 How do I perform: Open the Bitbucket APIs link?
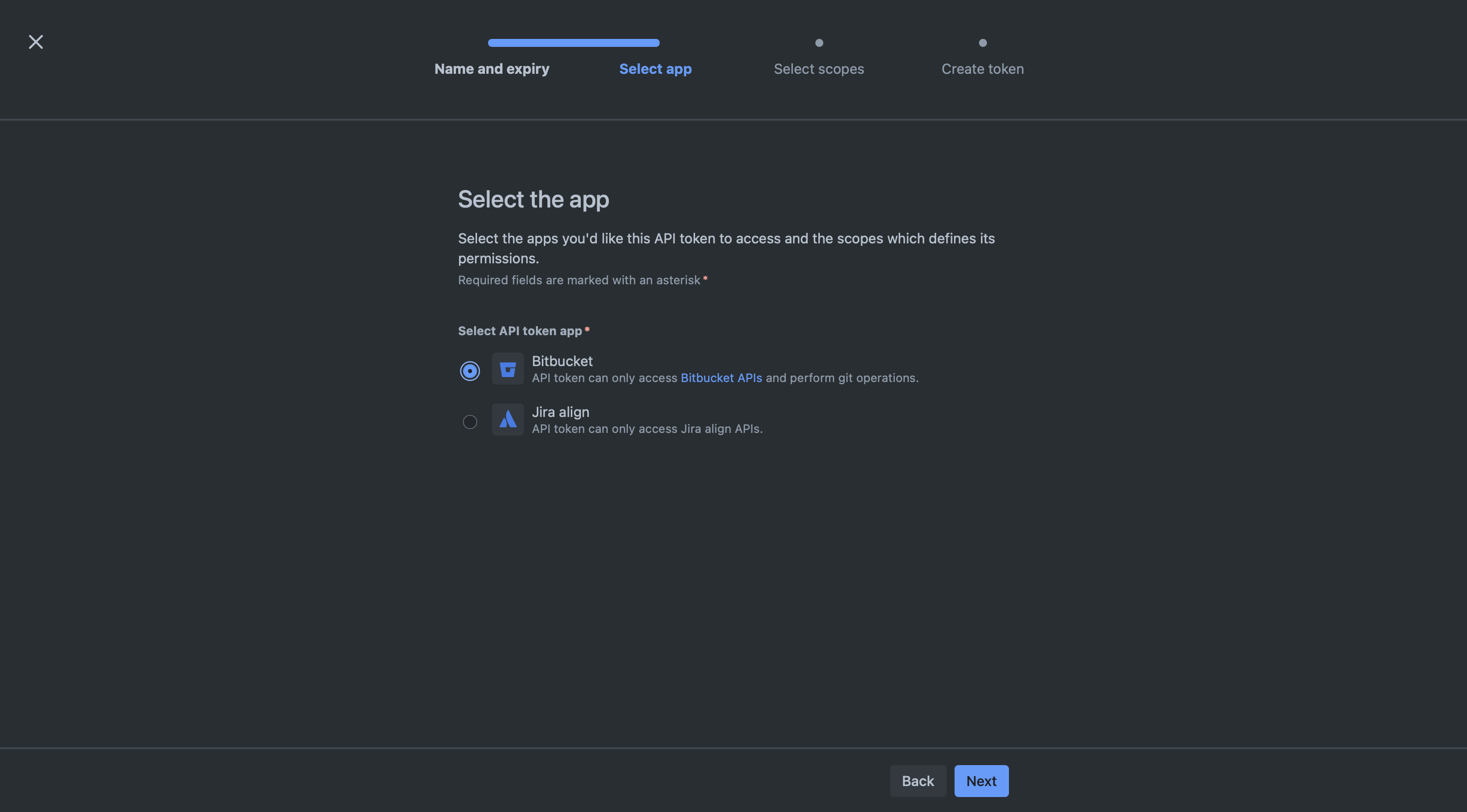coord(721,378)
